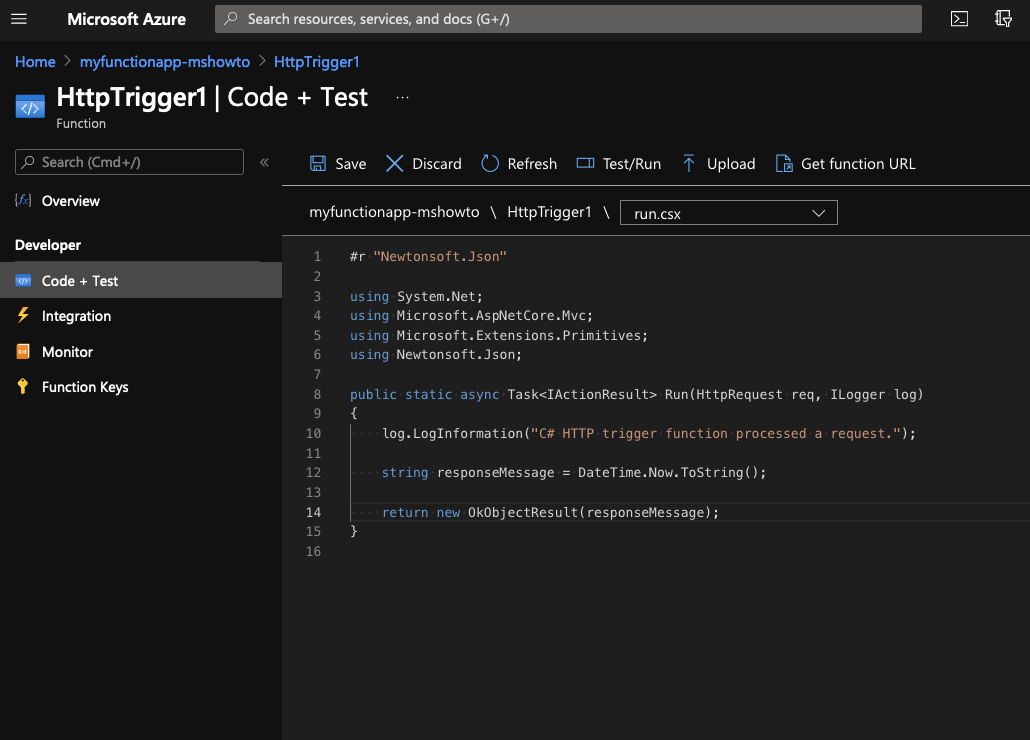Screen dimensions: 1030x740
Task: Click the HttpTrigger1 path segment above editor
Action: pos(549,212)
